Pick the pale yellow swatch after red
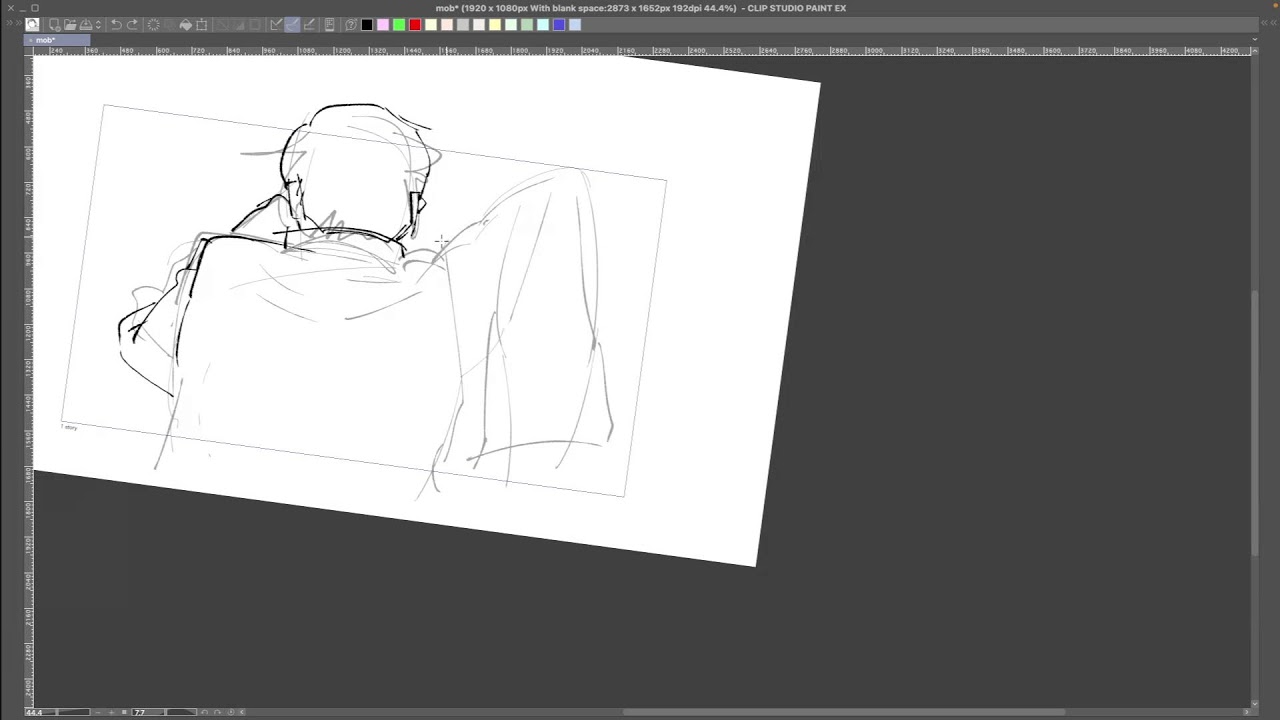 point(431,24)
